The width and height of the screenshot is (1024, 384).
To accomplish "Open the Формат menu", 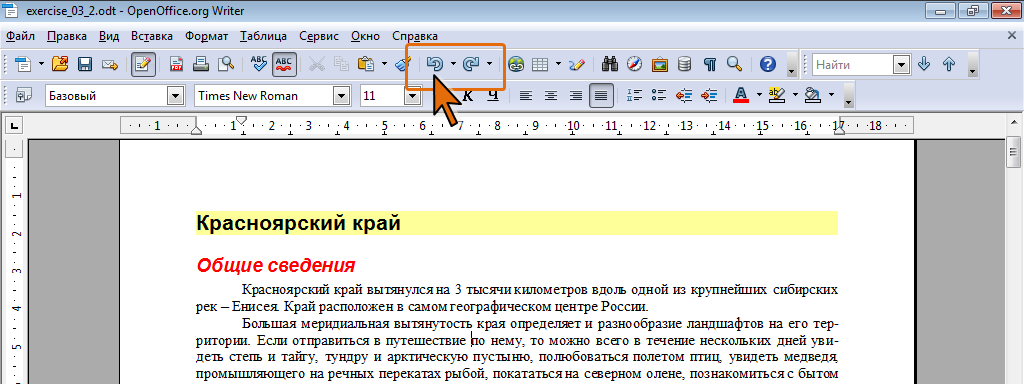I will pyautogui.click(x=206, y=36).
